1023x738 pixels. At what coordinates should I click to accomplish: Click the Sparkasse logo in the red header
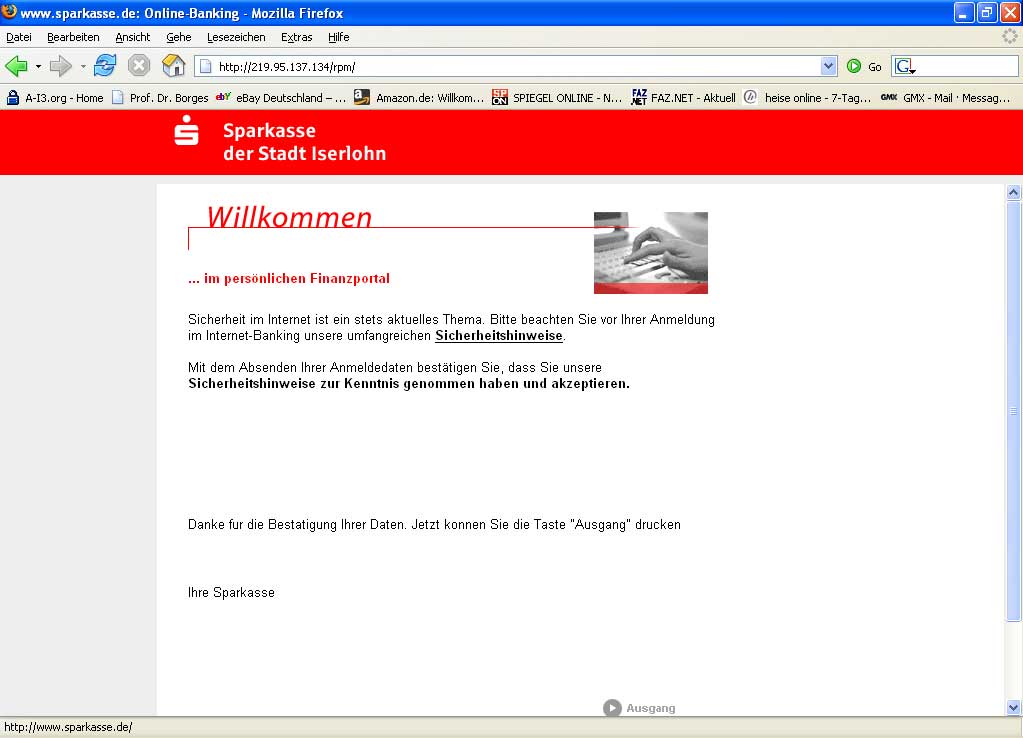tap(187, 130)
